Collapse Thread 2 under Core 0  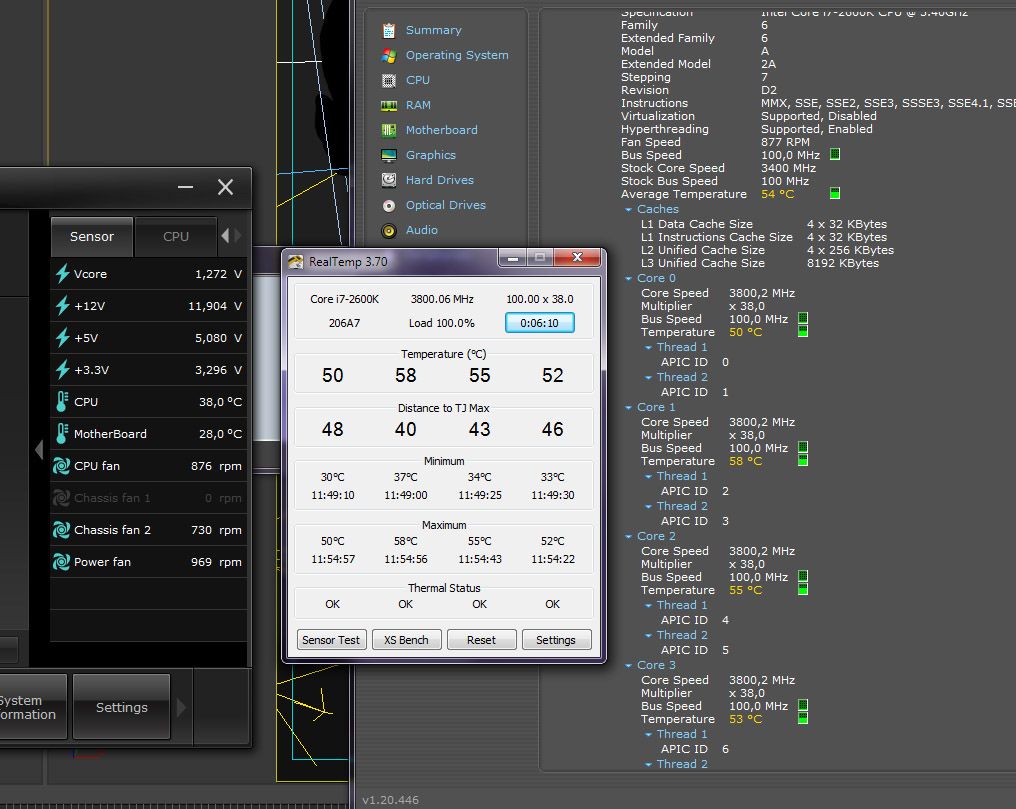click(x=648, y=378)
